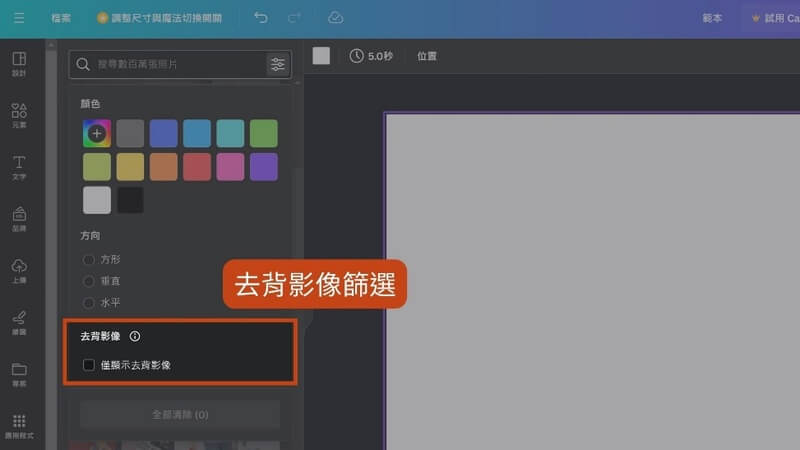
Task: Open the 檔案 (File) menu
Action: [x=61, y=18]
